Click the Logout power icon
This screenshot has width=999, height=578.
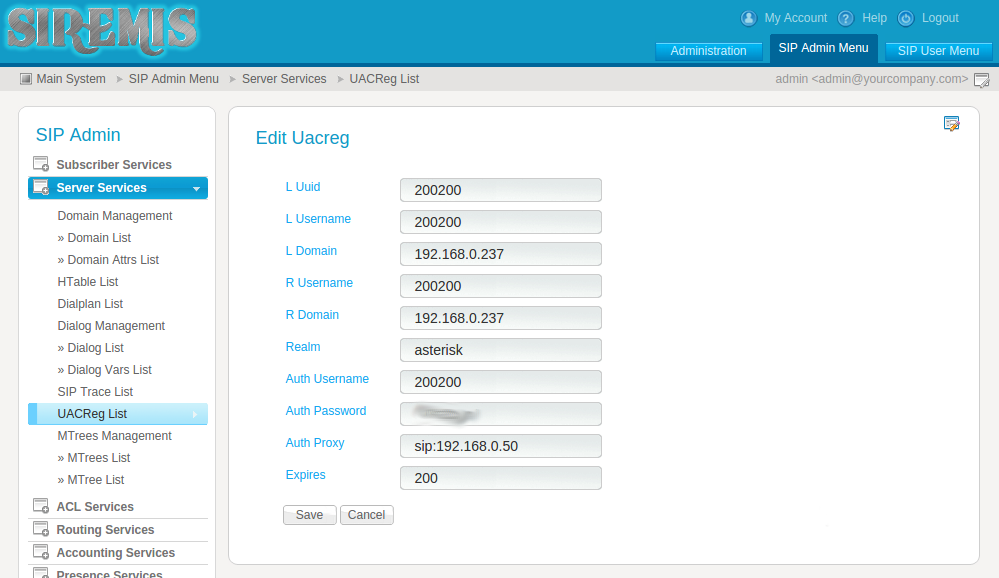point(905,18)
